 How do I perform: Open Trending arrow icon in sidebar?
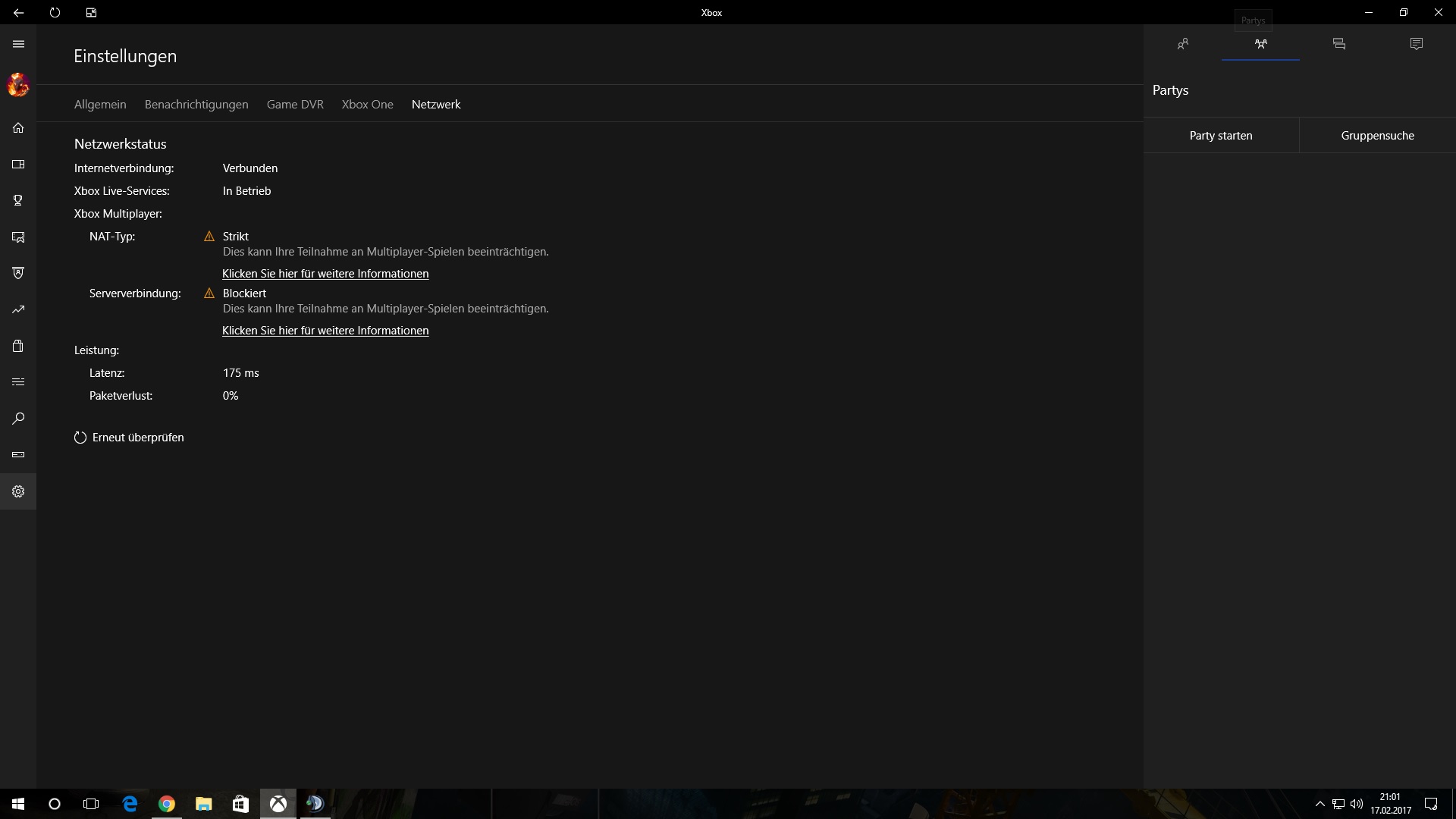point(18,309)
